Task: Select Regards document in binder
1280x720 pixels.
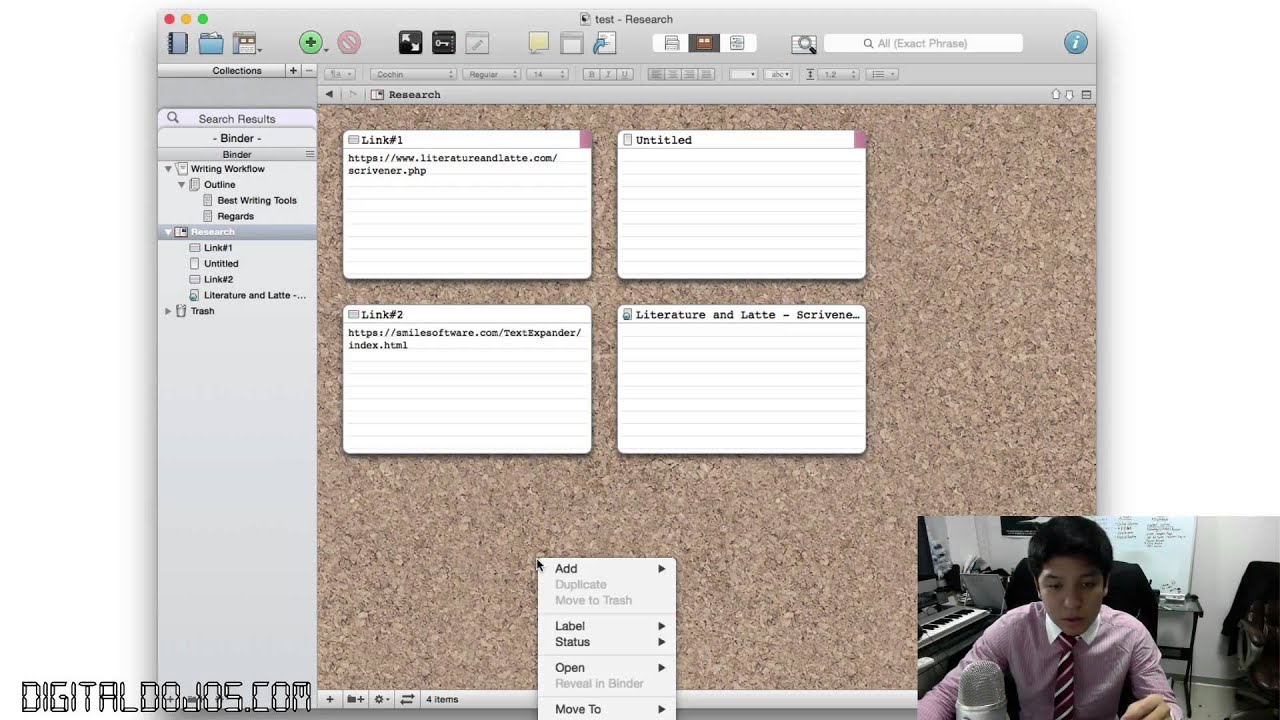Action: coord(235,216)
